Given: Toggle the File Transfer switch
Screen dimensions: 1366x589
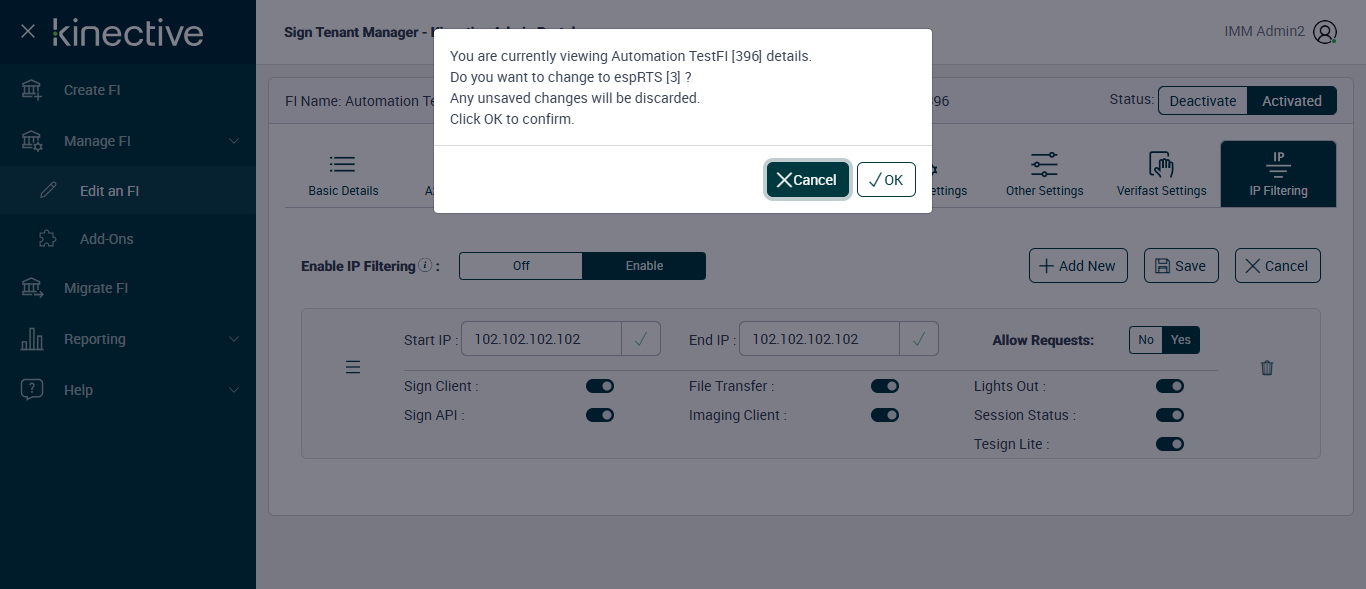Looking at the screenshot, I should (x=885, y=386).
